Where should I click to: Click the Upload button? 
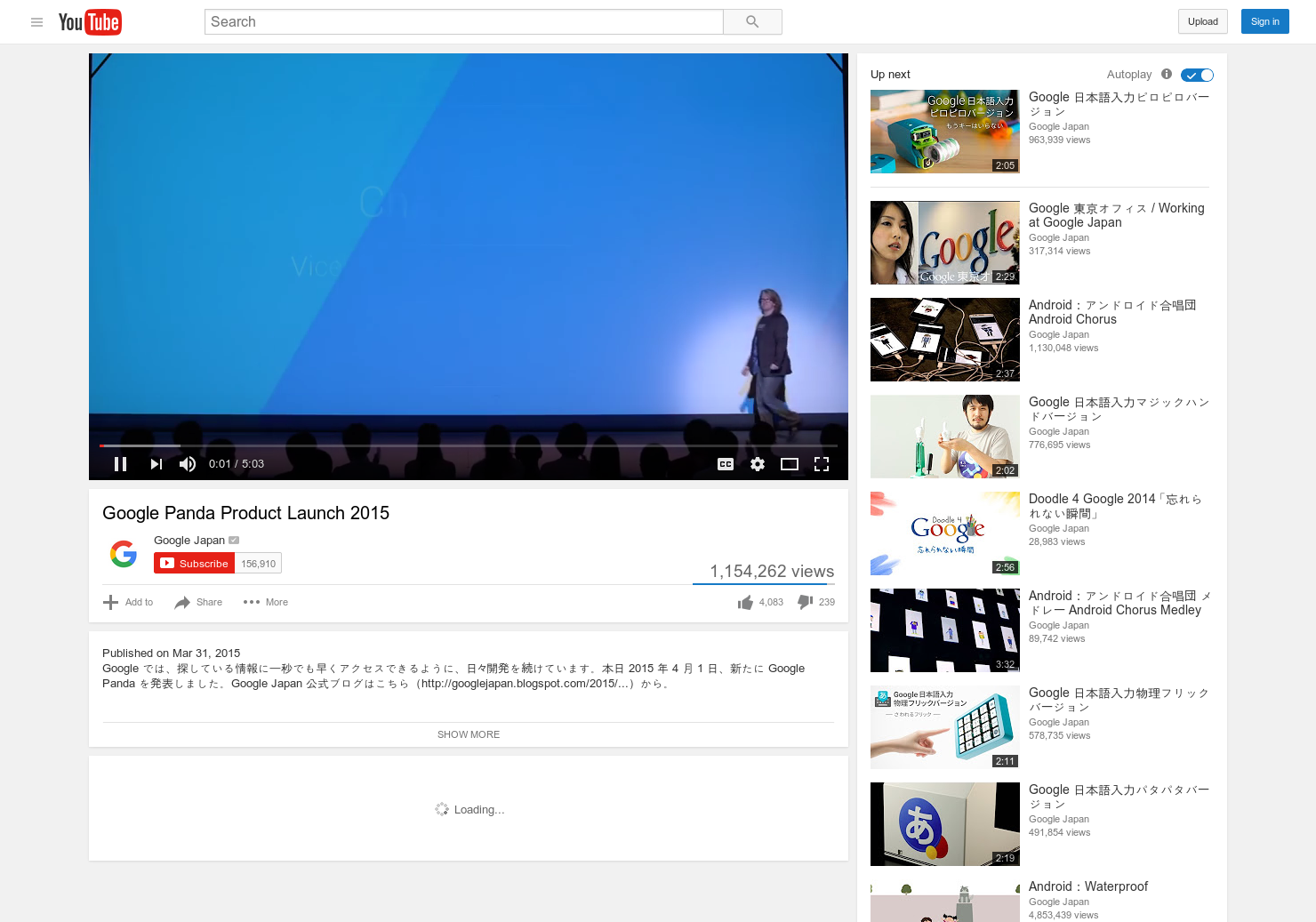[1203, 22]
